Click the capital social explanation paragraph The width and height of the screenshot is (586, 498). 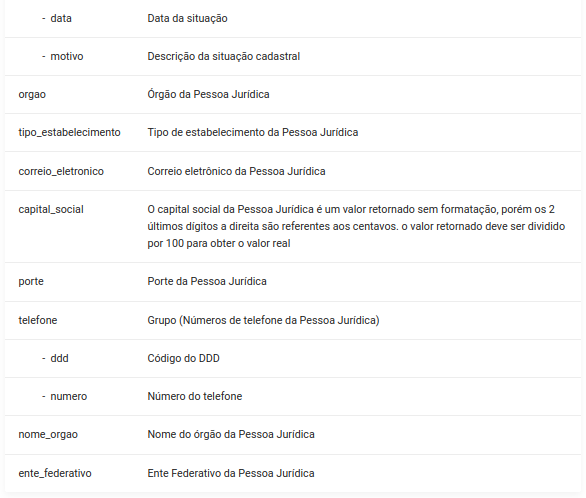356,226
